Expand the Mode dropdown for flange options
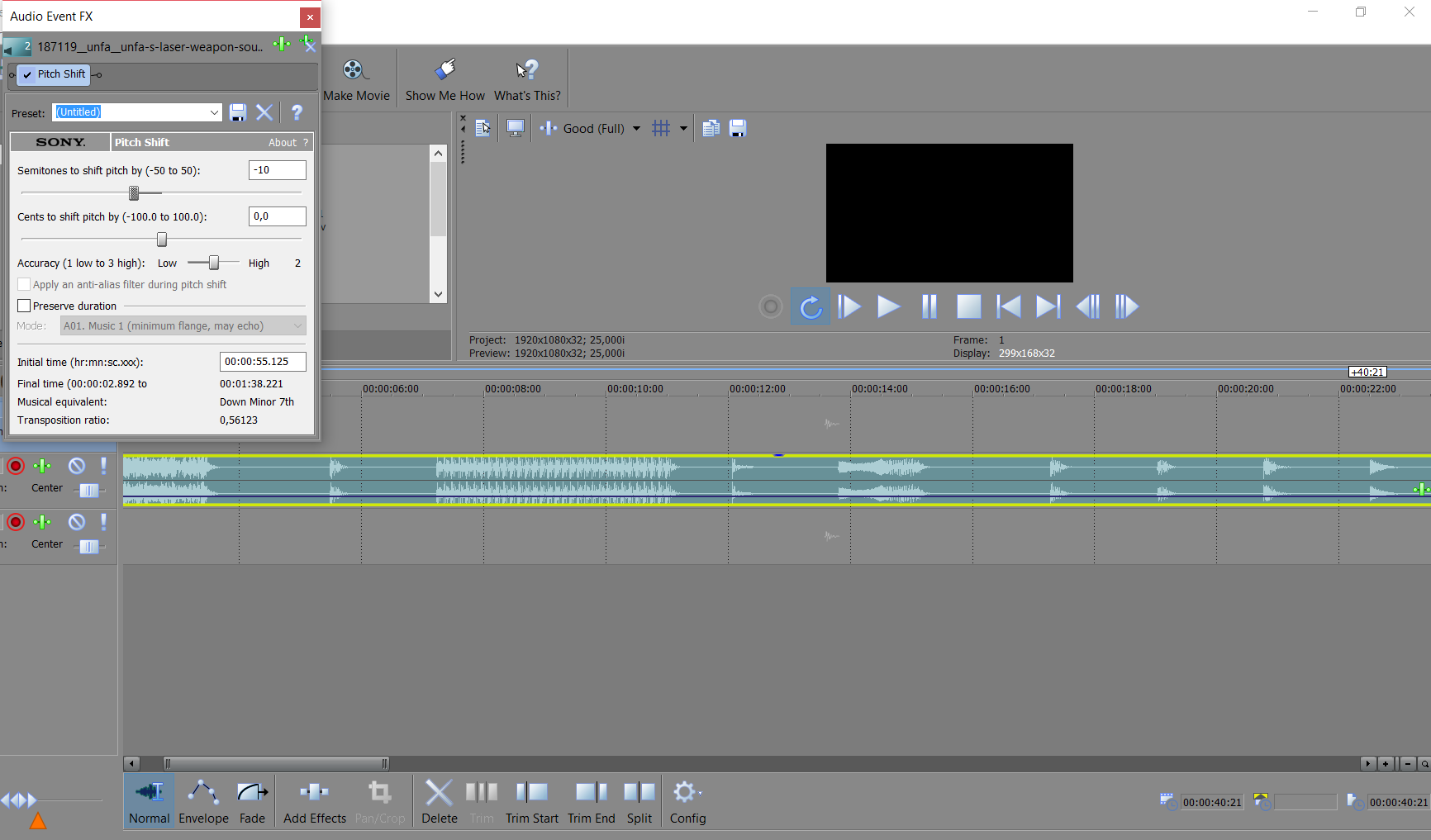1431x840 pixels. pos(297,325)
